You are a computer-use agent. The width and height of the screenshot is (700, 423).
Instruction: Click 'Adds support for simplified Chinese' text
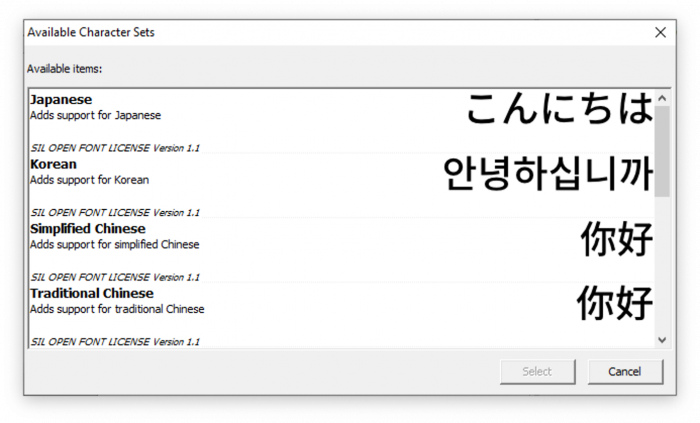point(114,245)
